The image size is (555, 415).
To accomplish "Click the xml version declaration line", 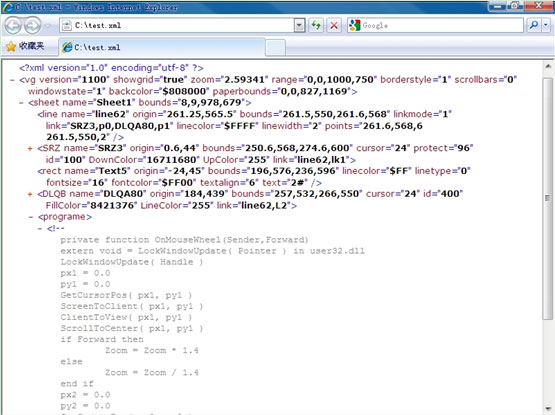I will (x=111, y=68).
